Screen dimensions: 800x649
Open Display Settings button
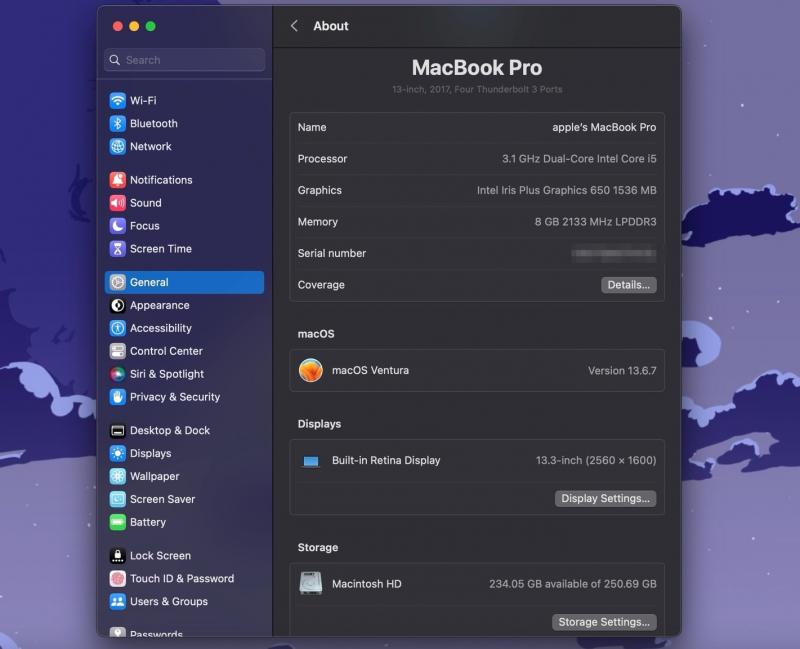tap(605, 498)
